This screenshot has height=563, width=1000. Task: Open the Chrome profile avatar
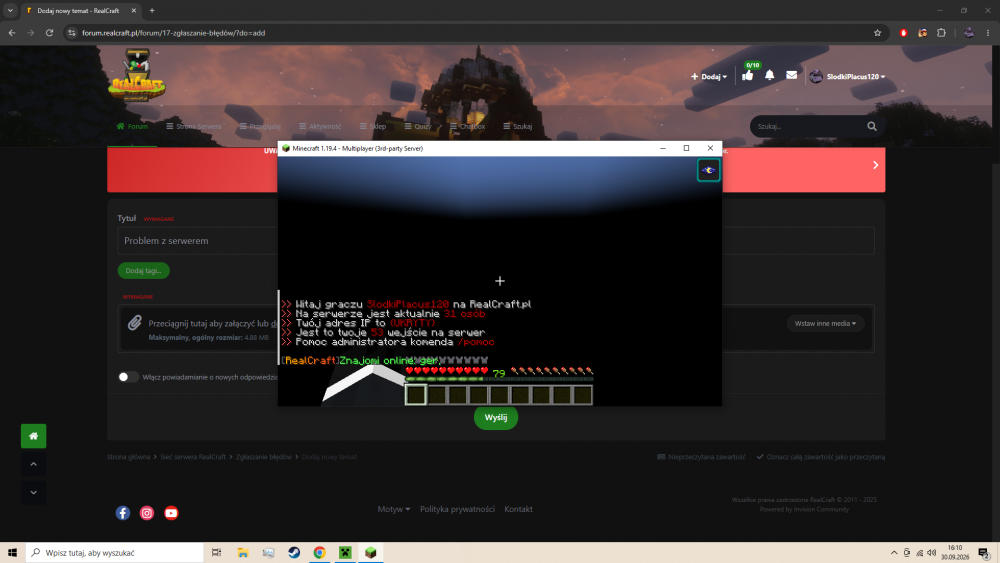click(969, 33)
